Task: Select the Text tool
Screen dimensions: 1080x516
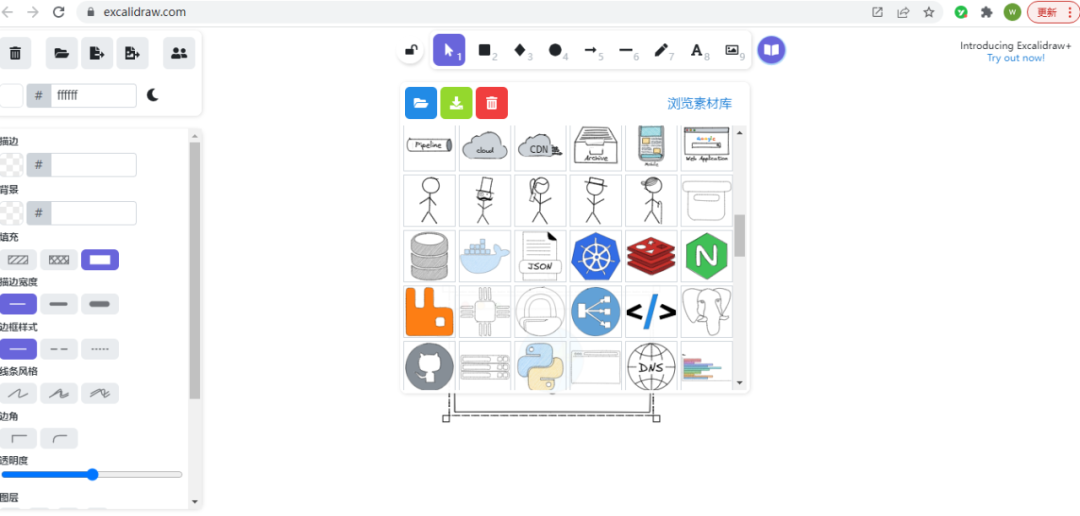Action: [x=697, y=50]
